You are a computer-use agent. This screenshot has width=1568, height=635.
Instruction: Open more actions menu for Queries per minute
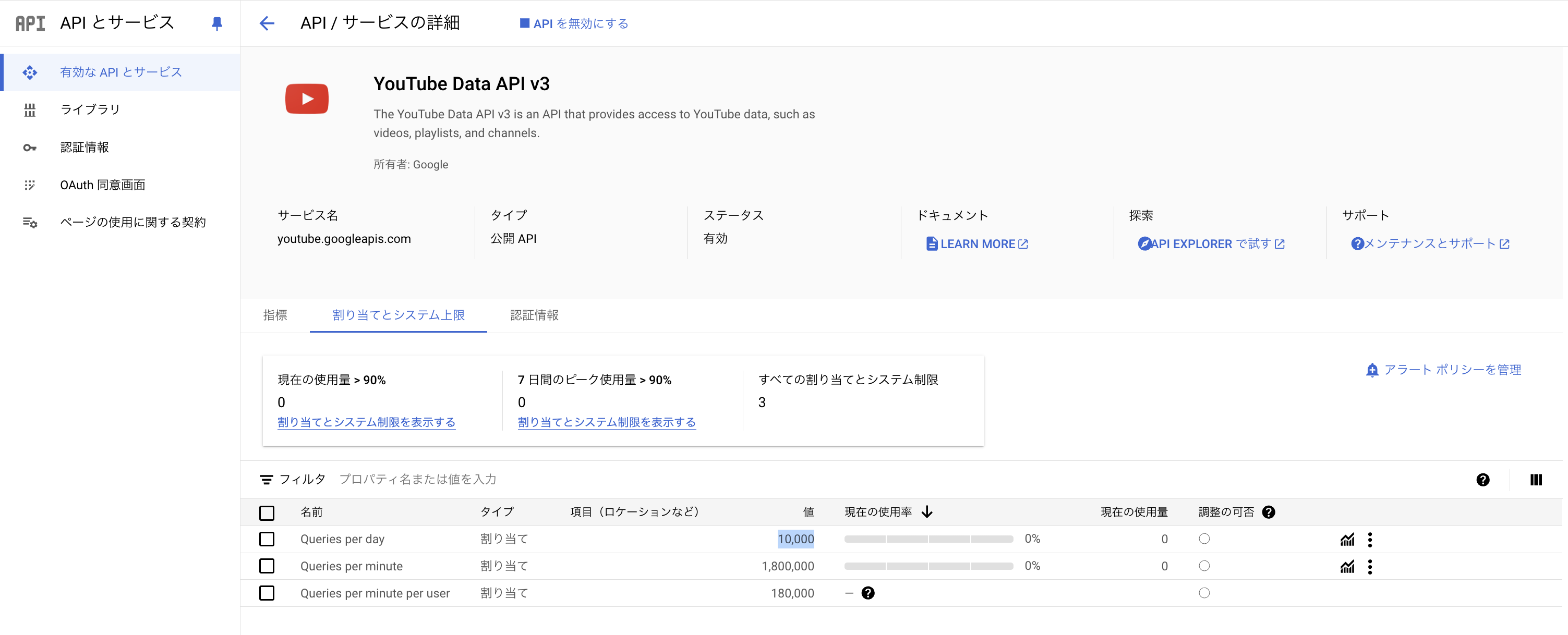1370,566
